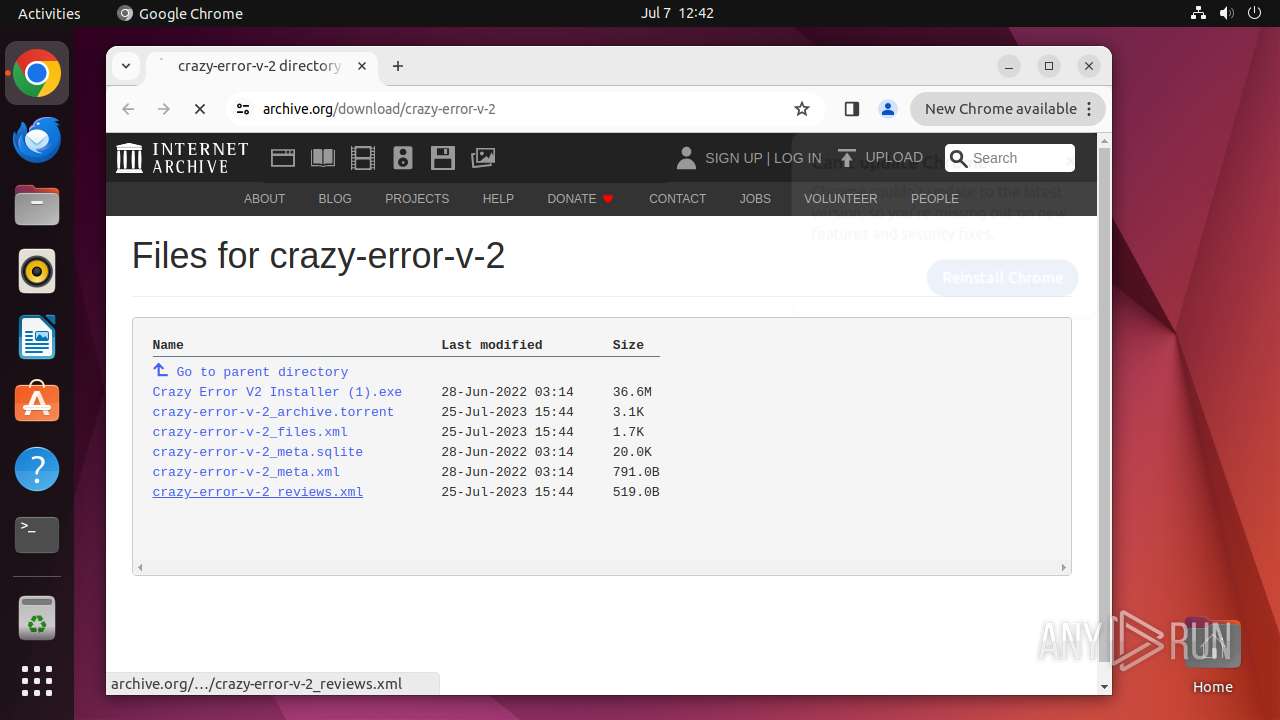
Task: Close the crazy-error-v-2 directory tab
Action: pyautogui.click(x=362, y=66)
